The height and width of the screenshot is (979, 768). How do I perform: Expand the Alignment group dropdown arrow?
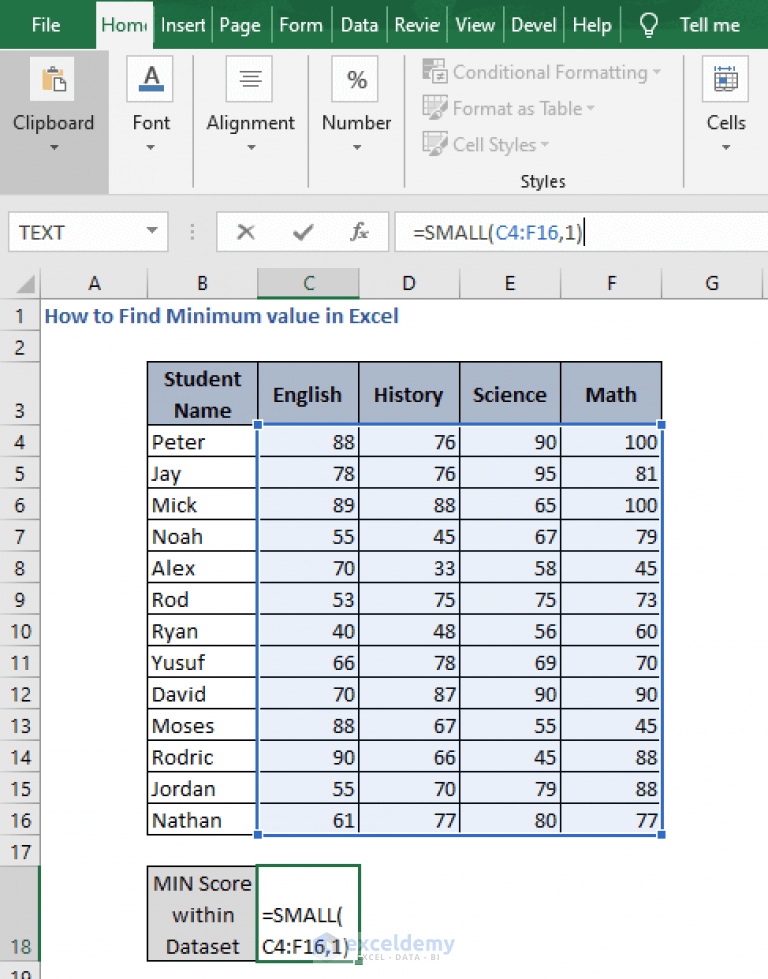click(251, 148)
